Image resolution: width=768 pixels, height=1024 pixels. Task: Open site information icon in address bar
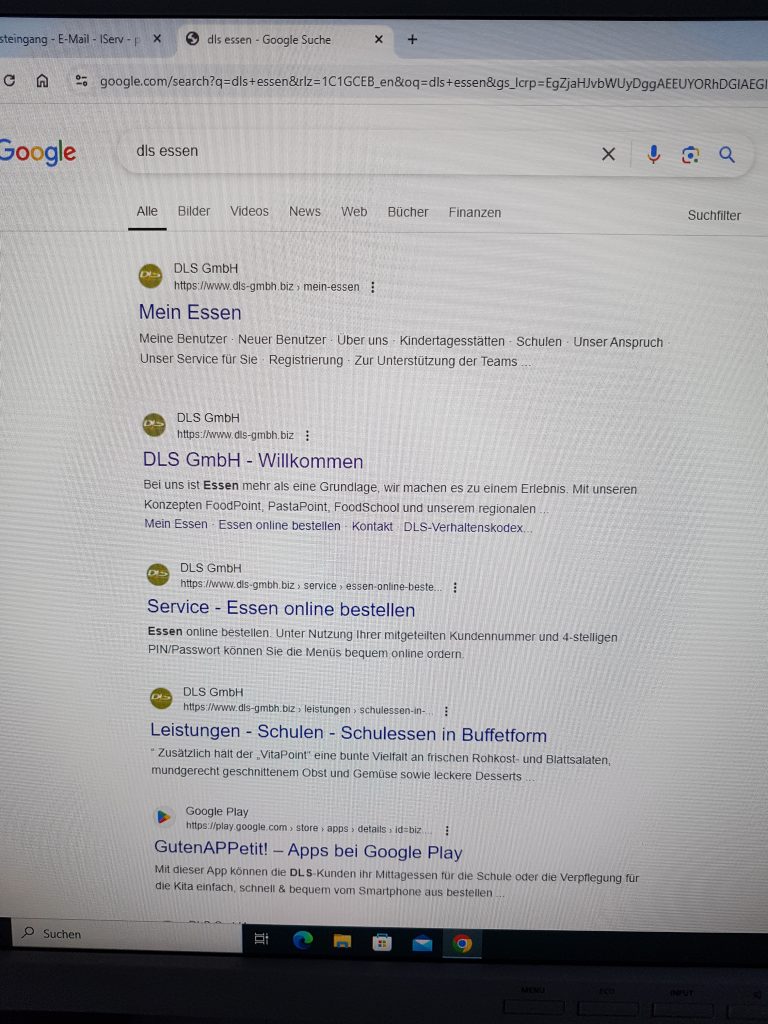point(82,80)
